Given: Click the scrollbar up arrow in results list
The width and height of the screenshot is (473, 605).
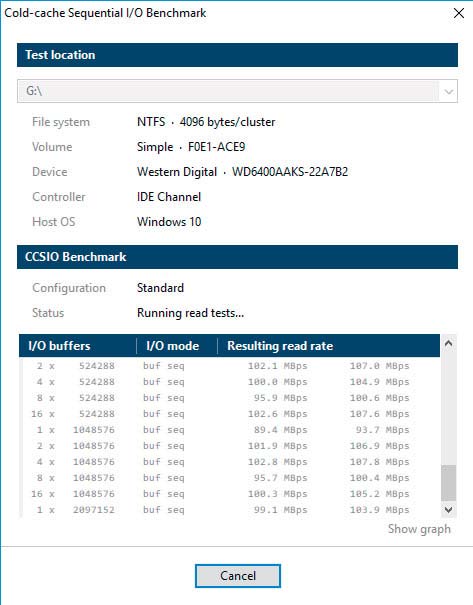Looking at the screenshot, I should click(448, 343).
